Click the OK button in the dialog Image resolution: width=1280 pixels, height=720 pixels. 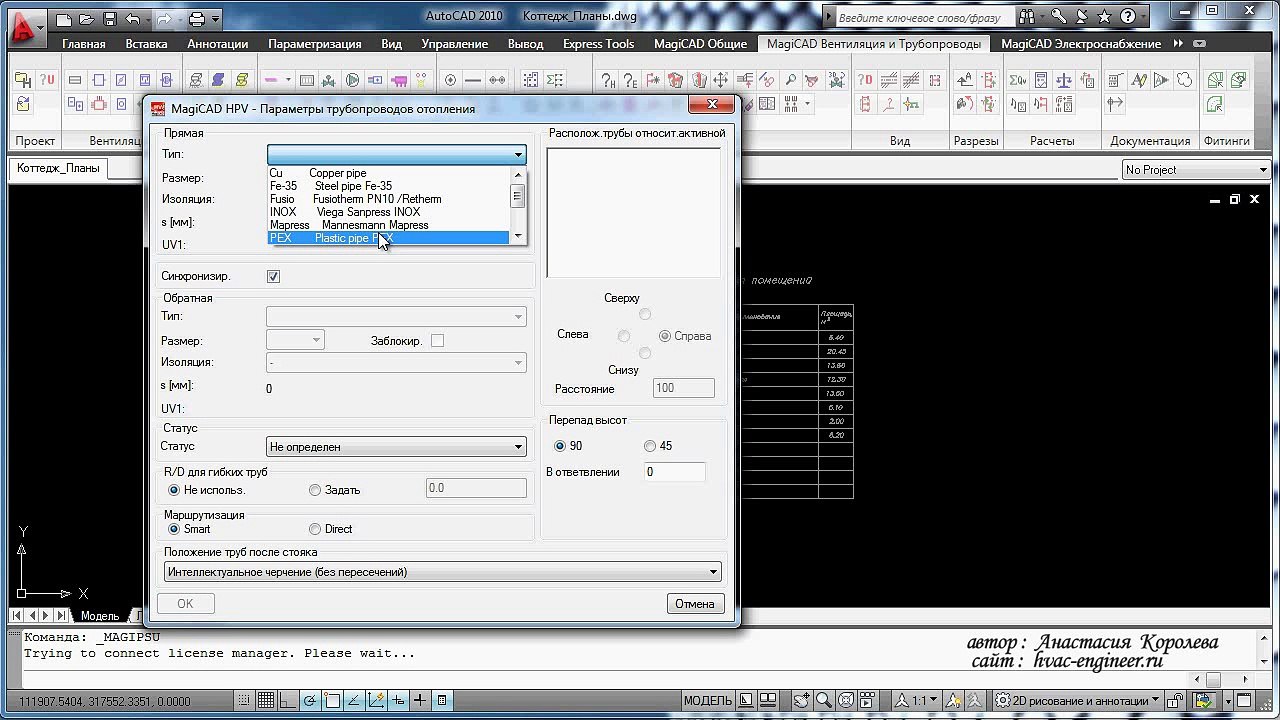pos(185,603)
